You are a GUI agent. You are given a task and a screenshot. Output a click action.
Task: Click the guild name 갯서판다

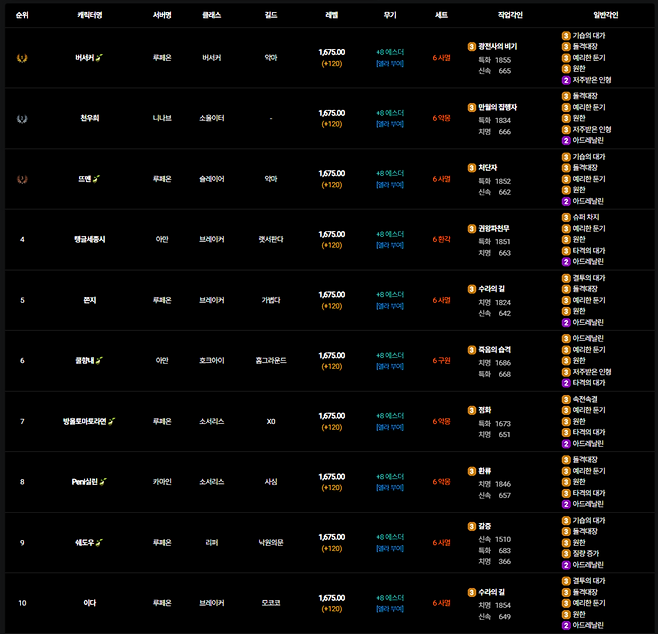pyautogui.click(x=271, y=239)
